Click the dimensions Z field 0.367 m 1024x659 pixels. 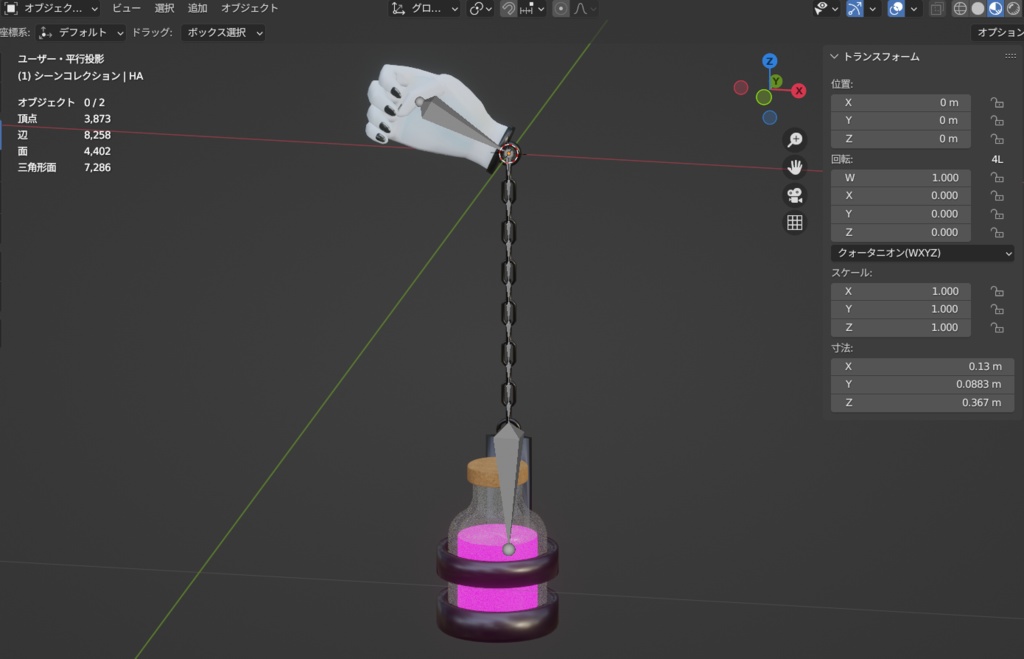tap(922, 402)
